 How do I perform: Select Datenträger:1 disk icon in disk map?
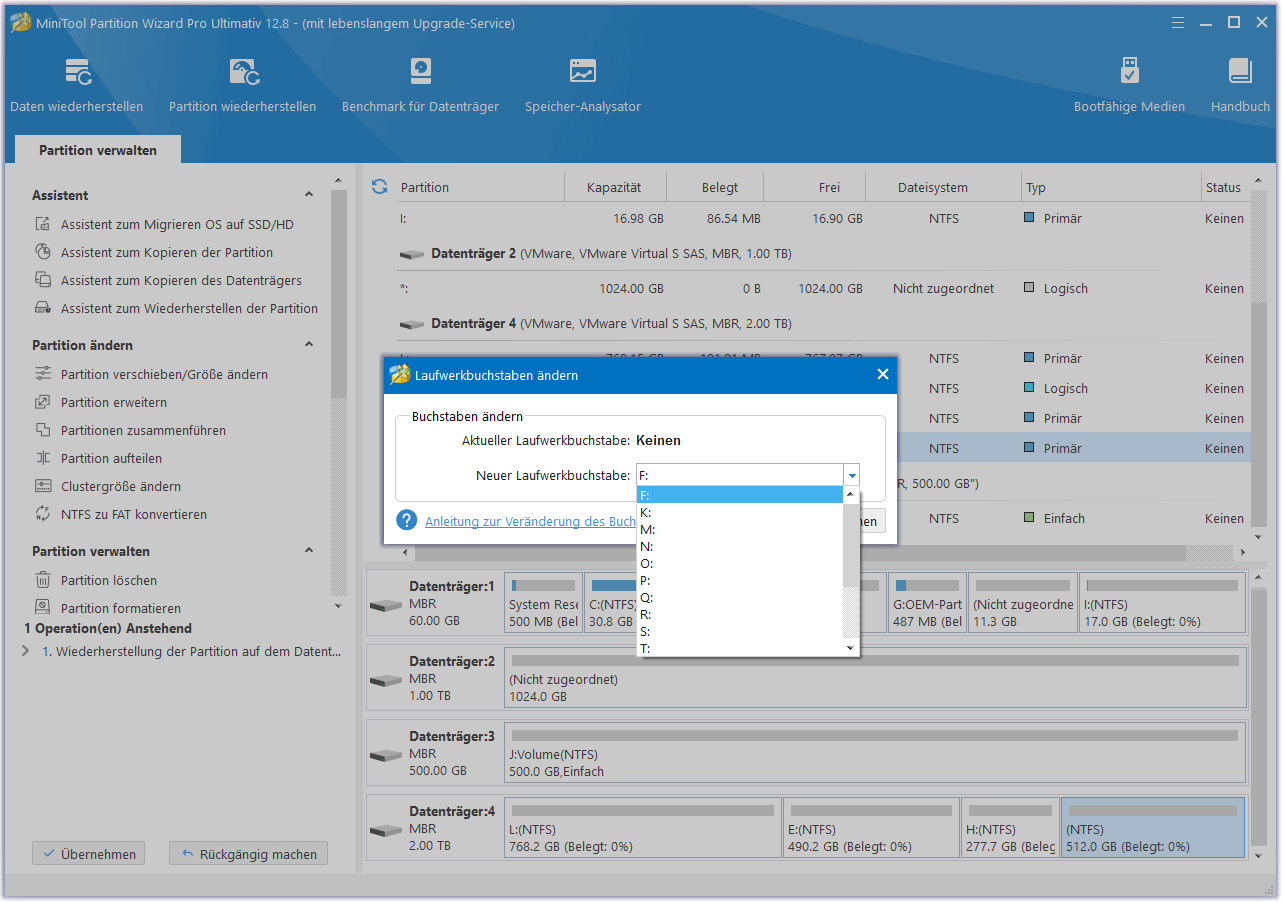(x=385, y=606)
